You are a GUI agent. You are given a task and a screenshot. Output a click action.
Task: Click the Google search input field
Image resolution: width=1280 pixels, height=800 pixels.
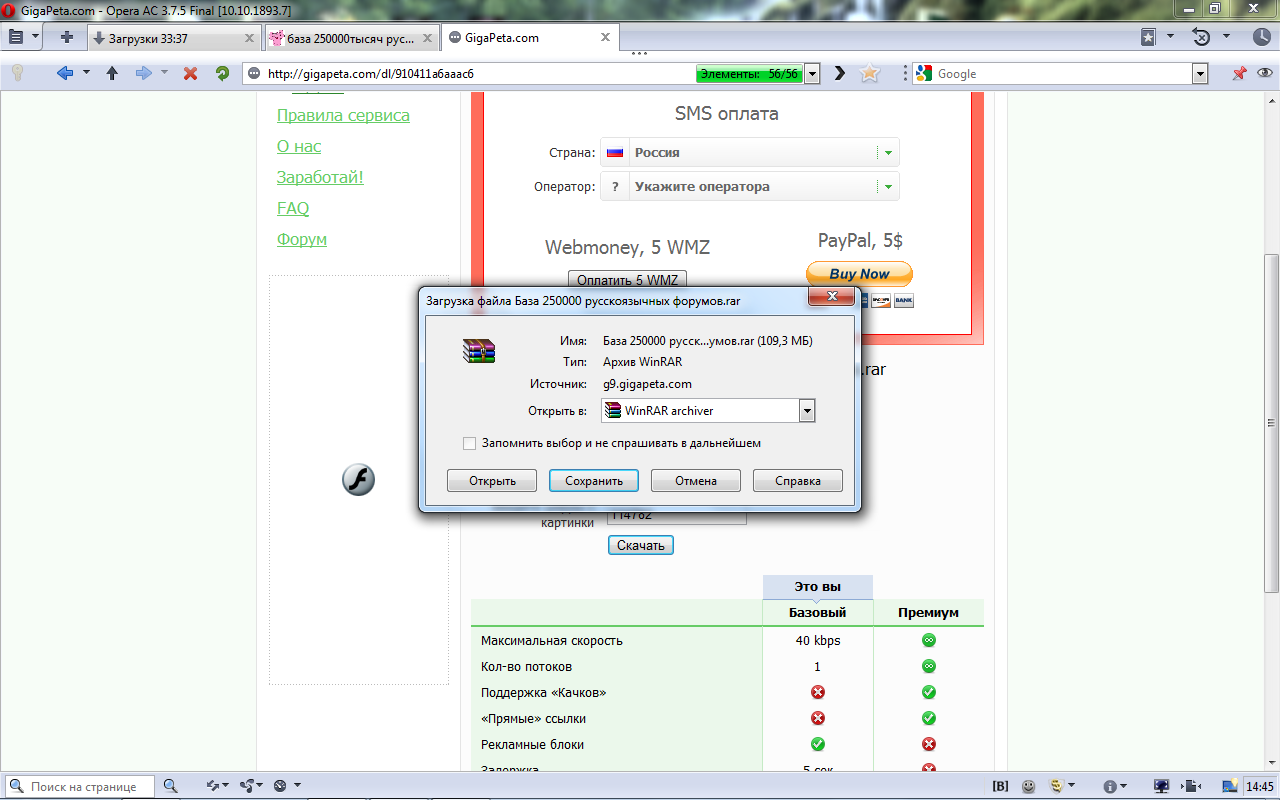tap(1064, 73)
